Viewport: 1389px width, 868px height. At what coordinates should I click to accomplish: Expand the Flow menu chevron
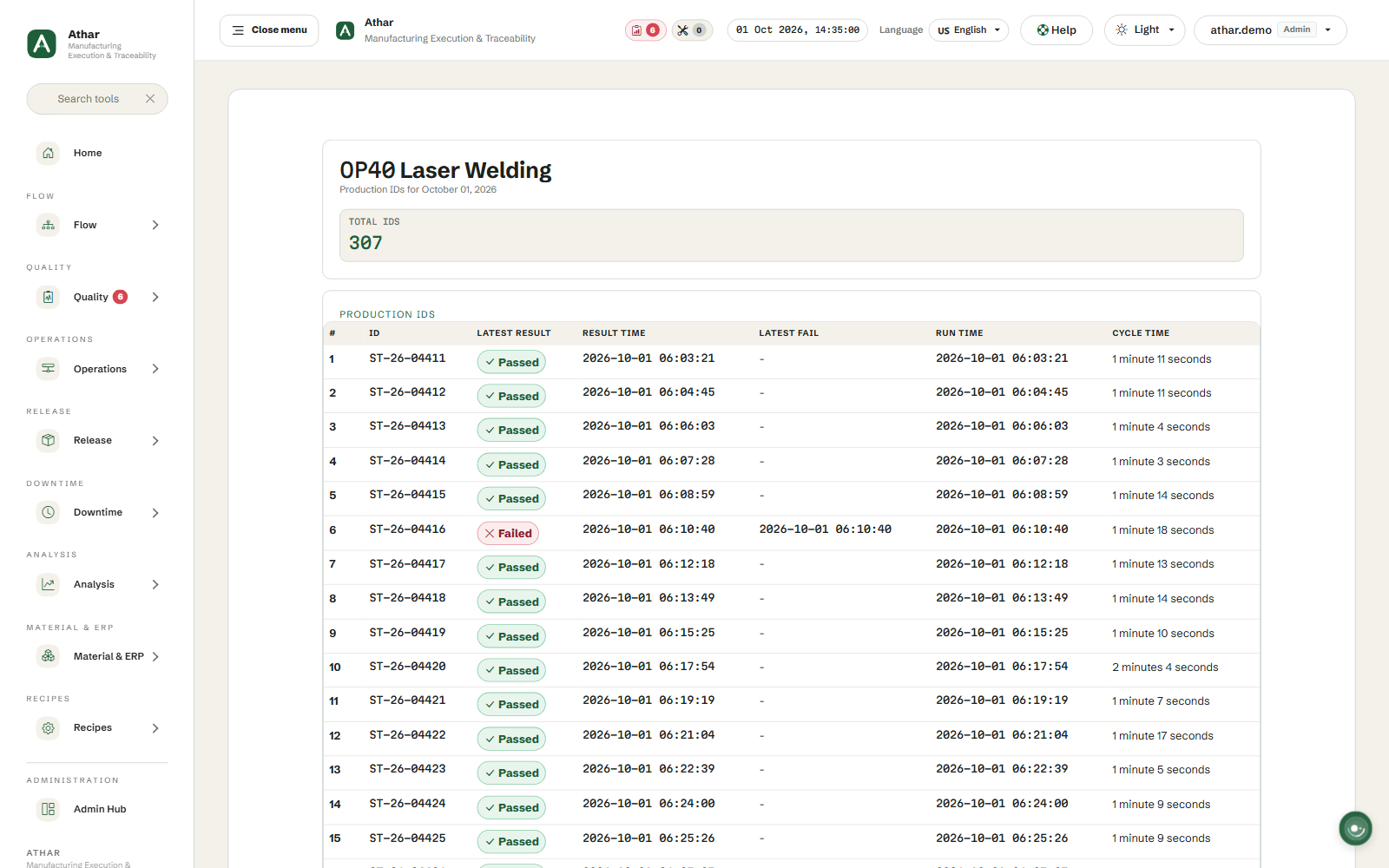(x=155, y=225)
